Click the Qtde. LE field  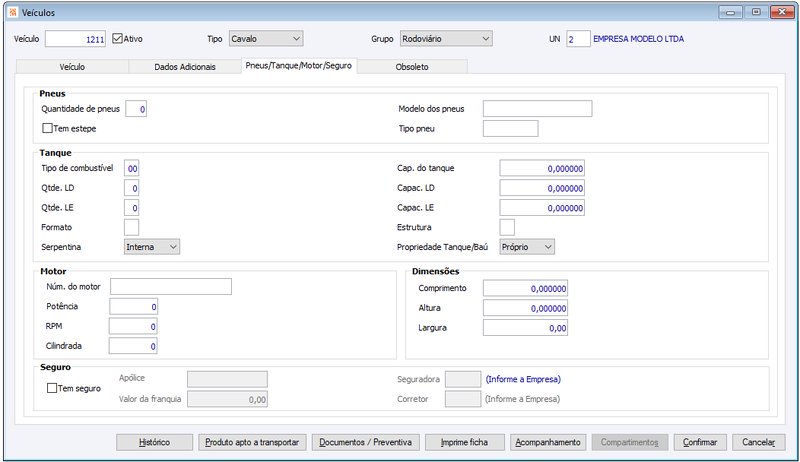tap(132, 208)
